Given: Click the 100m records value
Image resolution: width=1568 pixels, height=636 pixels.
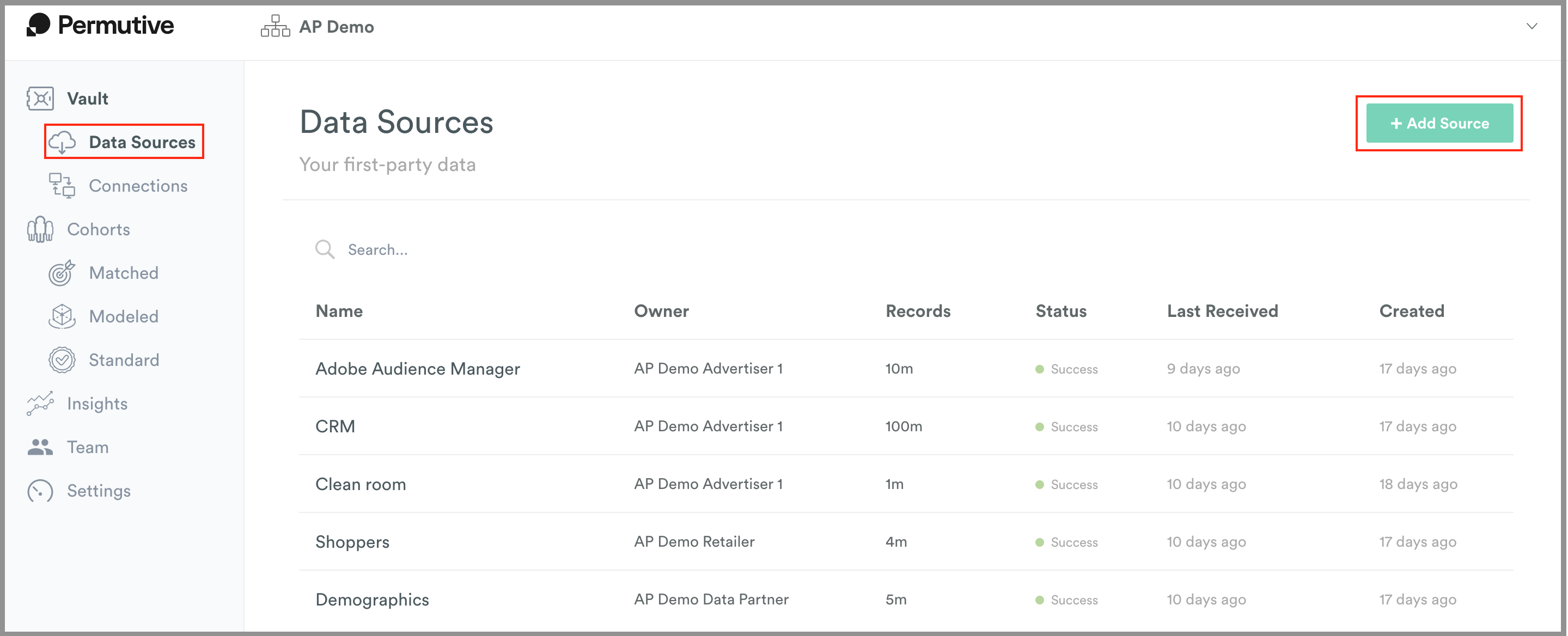Looking at the screenshot, I should 904,427.
